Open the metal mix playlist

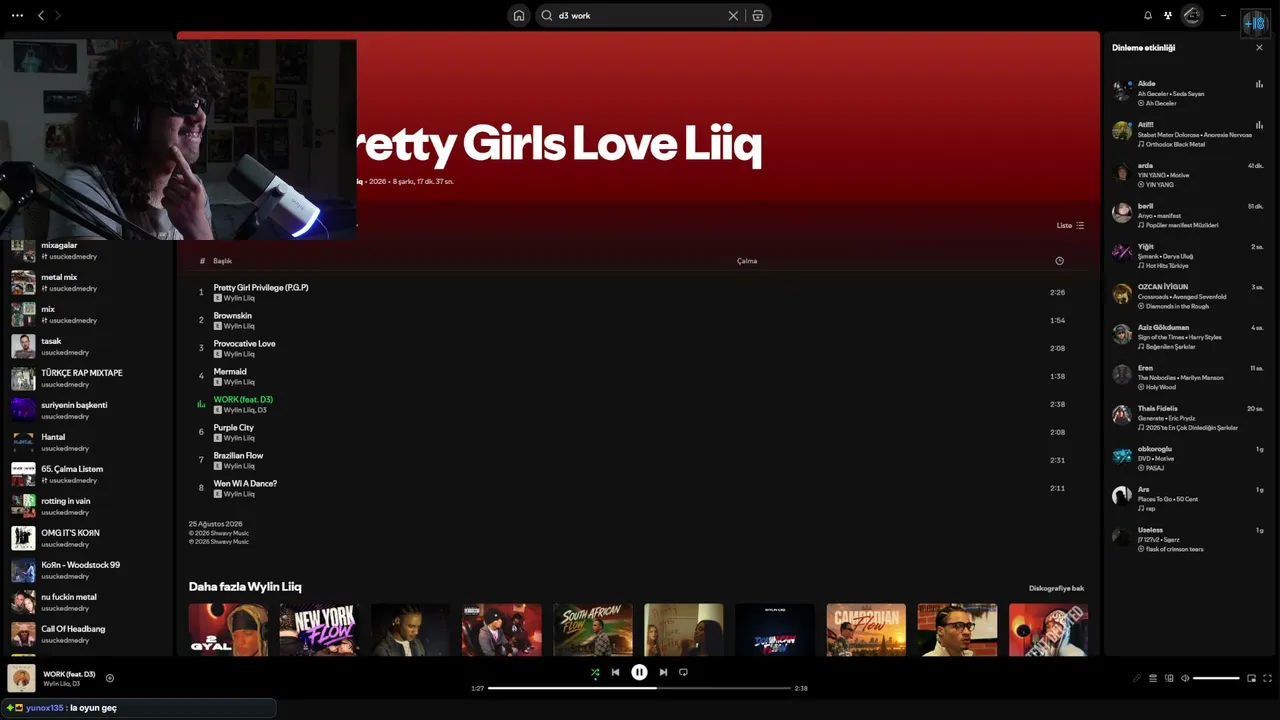coord(88,282)
